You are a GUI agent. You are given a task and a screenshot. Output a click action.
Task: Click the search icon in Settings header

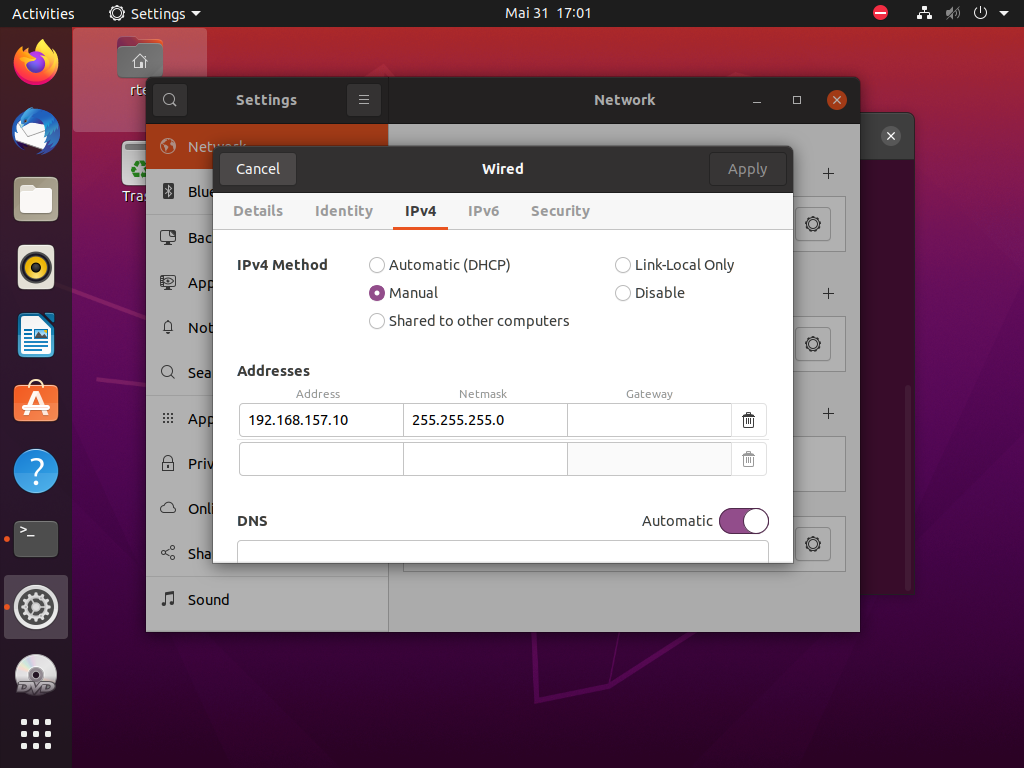click(x=170, y=100)
